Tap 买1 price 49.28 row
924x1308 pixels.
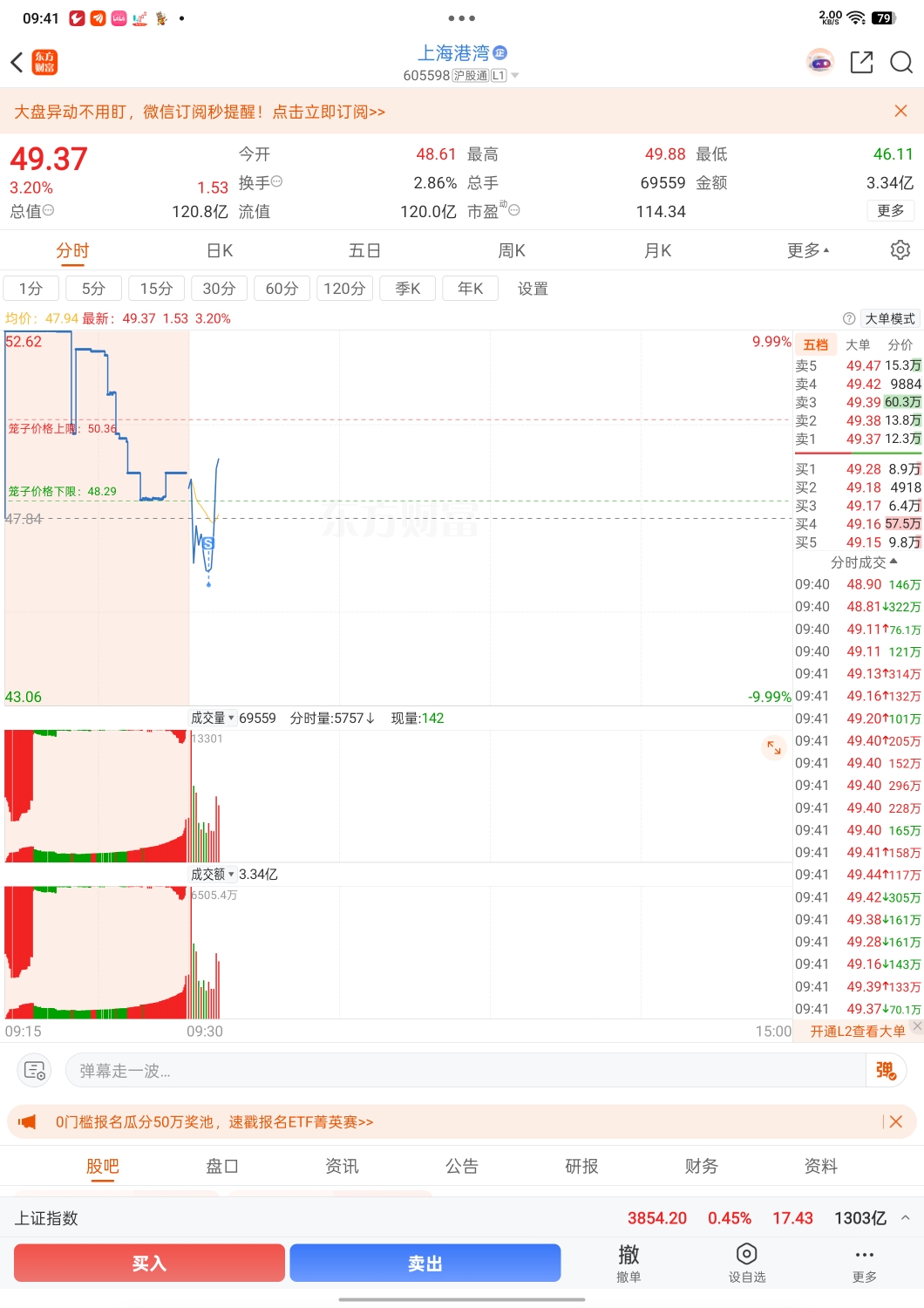pos(859,469)
